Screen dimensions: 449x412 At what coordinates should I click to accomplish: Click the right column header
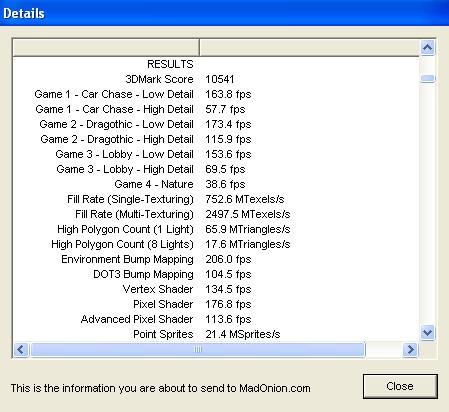tap(309, 48)
